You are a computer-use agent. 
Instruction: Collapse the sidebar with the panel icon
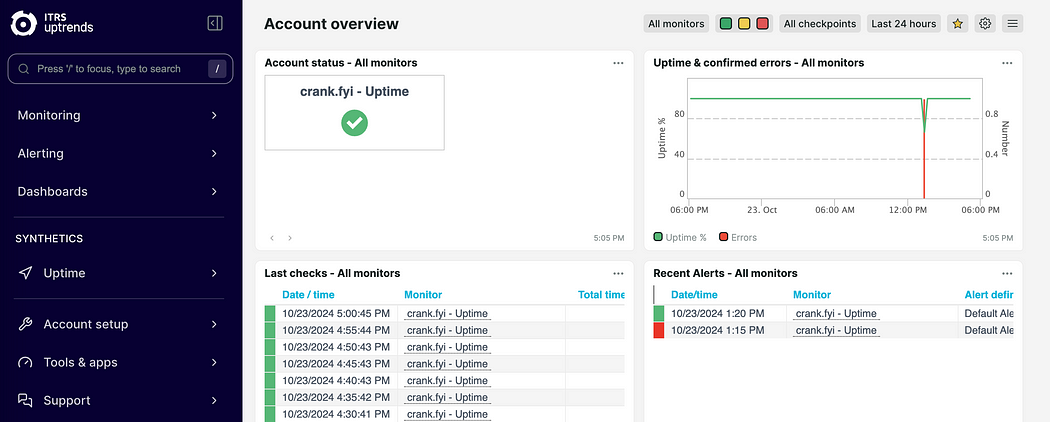click(x=214, y=23)
